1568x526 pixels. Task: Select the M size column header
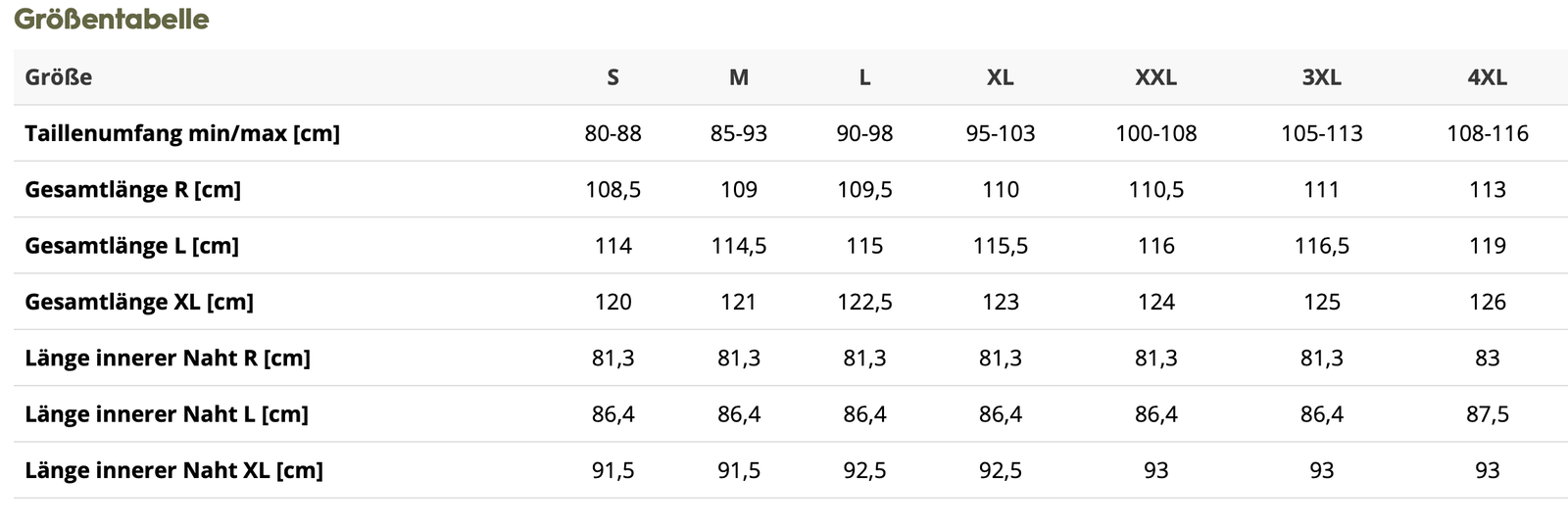pyautogui.click(x=739, y=77)
